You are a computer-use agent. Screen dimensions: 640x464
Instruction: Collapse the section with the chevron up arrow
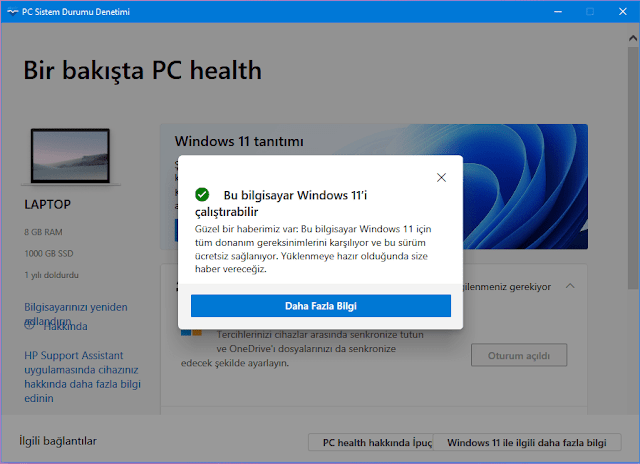click(570, 286)
